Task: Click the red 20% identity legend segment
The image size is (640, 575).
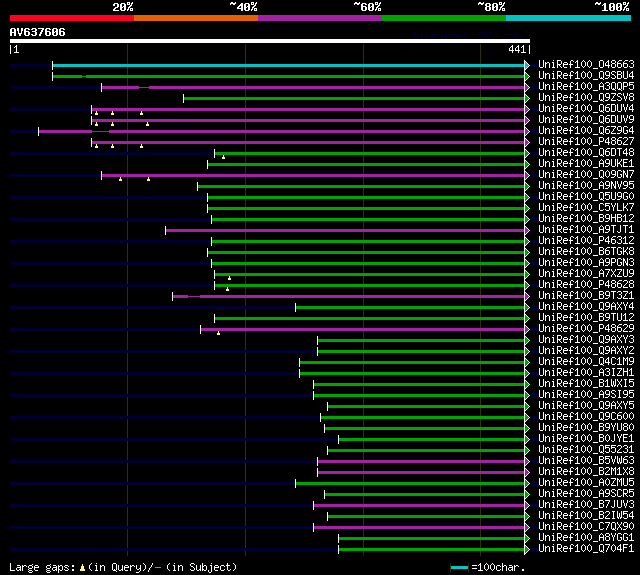Action: [x=72, y=18]
